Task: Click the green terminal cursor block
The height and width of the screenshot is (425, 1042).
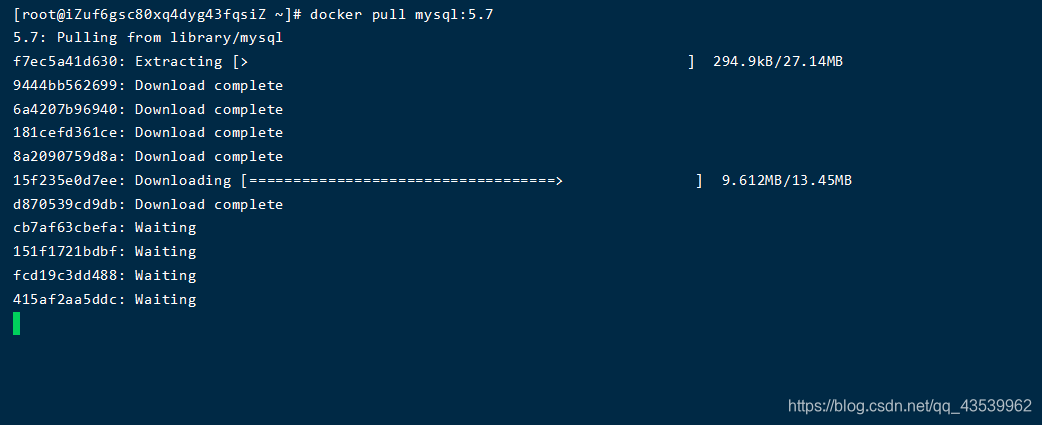Action: (x=17, y=323)
